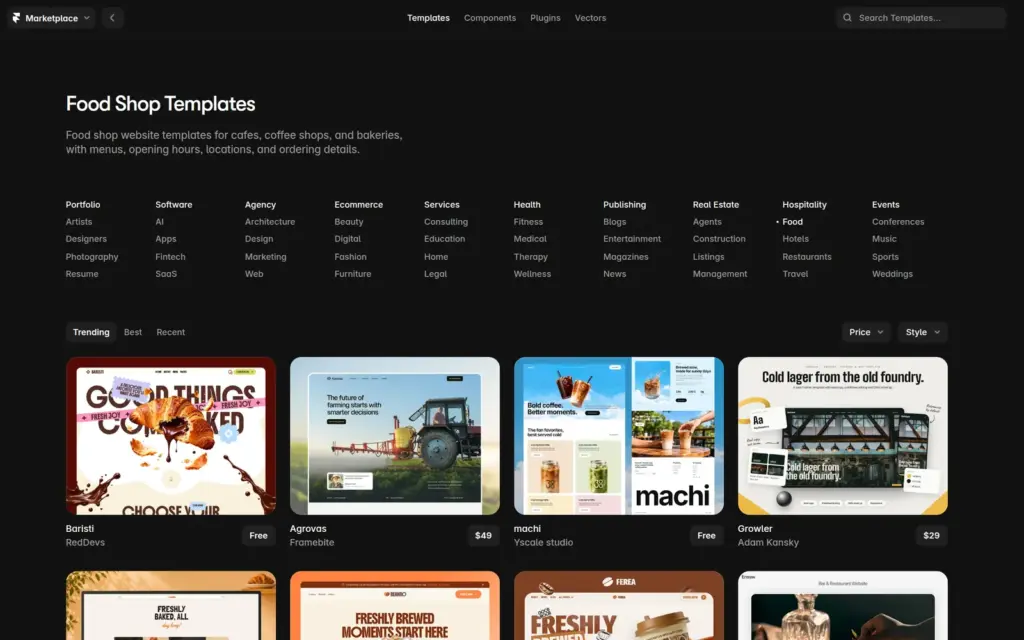Open the Conferences category link

(898, 221)
